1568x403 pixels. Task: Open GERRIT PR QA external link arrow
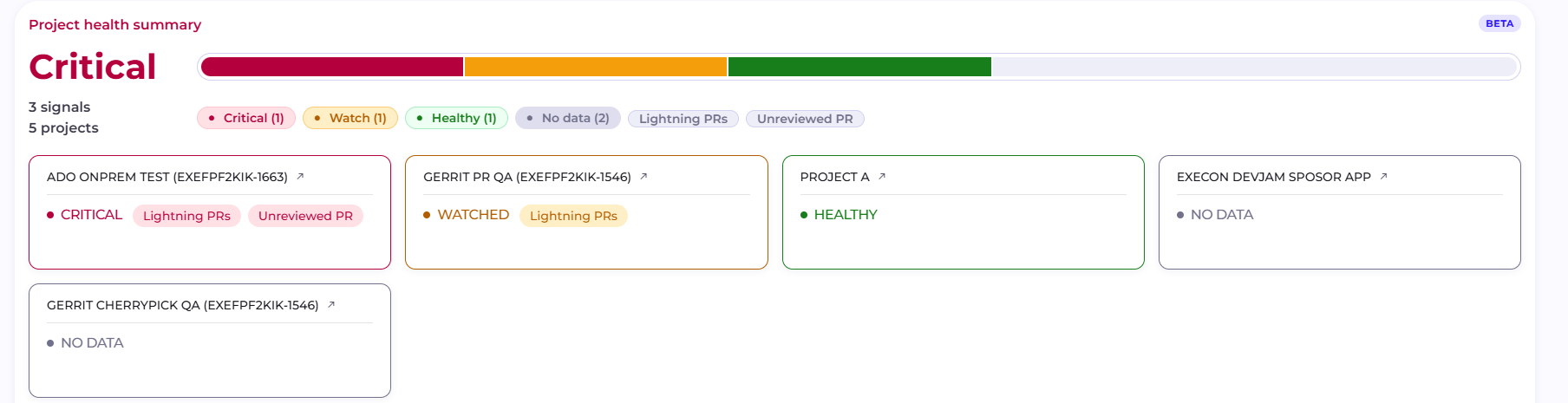click(644, 176)
